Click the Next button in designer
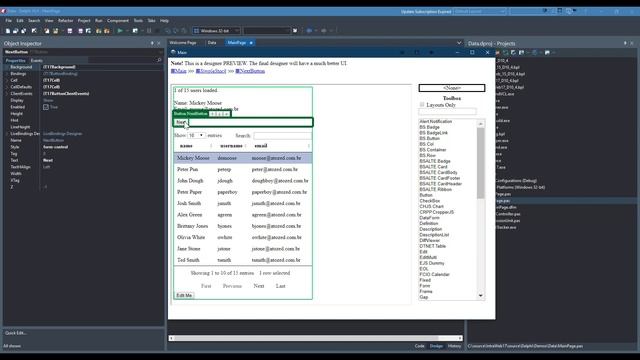 (x=180, y=122)
